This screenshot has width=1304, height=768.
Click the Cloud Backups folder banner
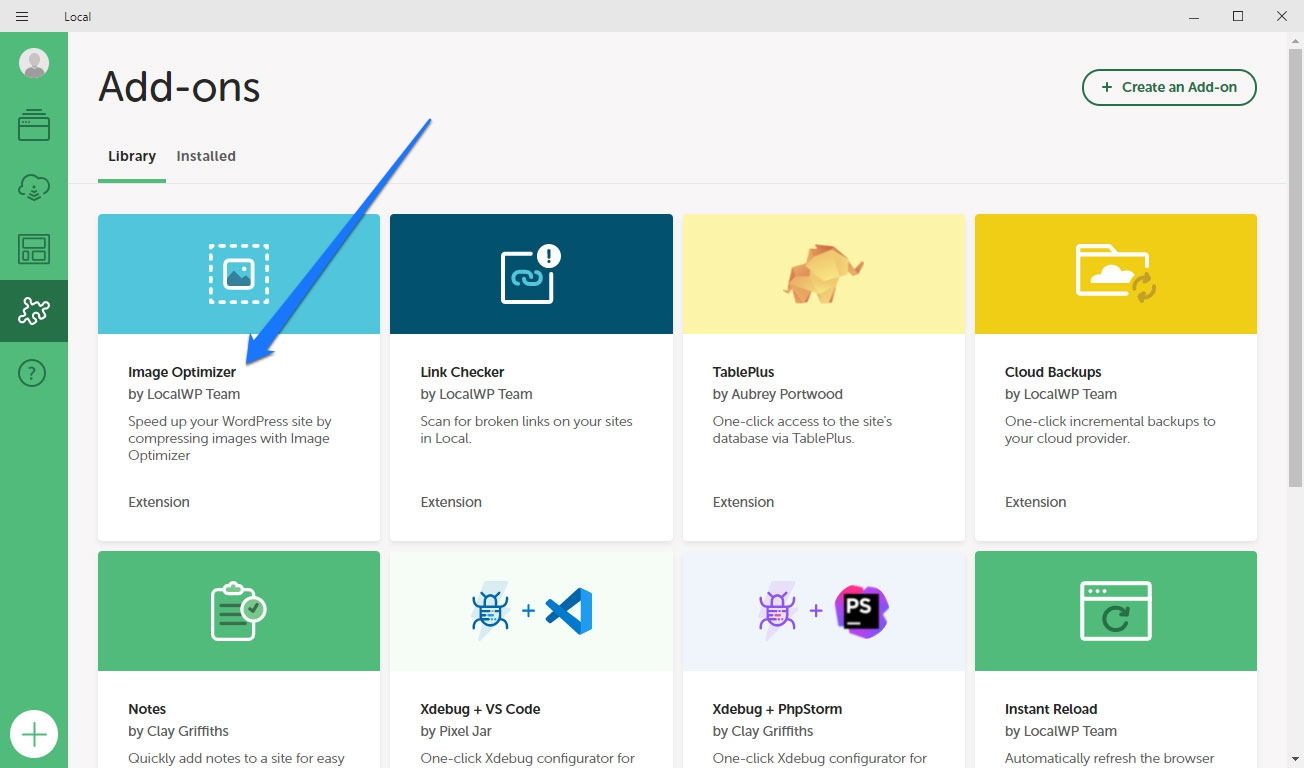coord(1116,274)
